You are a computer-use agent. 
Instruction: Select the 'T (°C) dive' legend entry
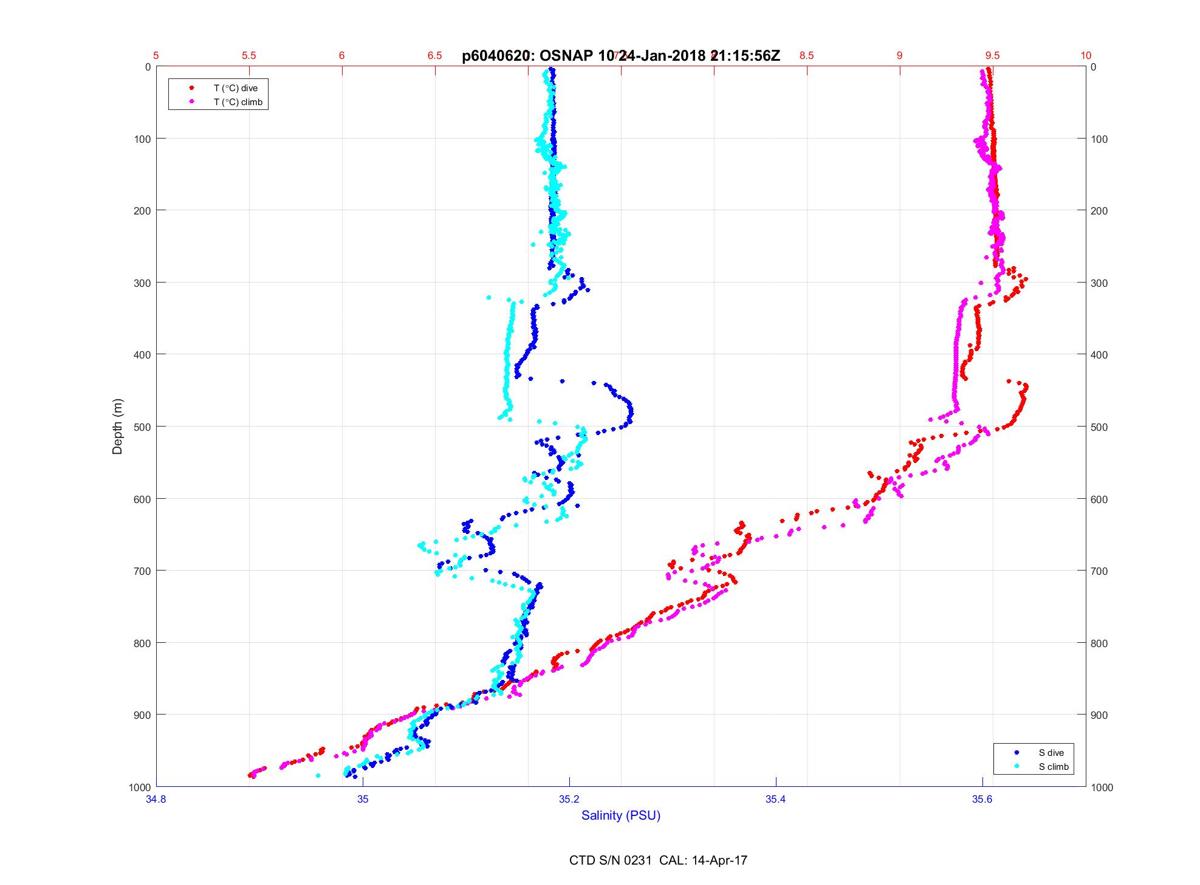point(235,88)
